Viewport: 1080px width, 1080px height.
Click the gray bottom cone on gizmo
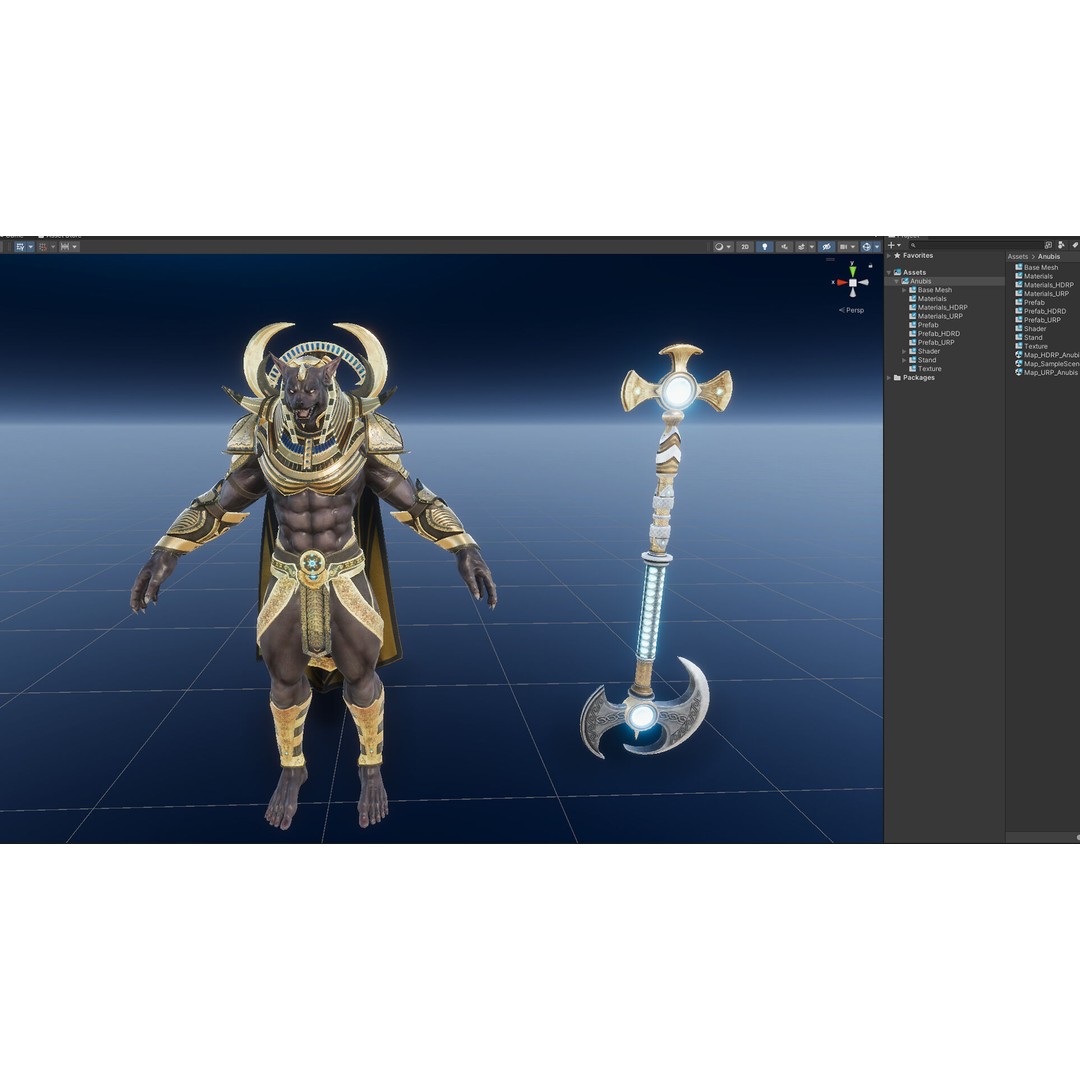[x=853, y=293]
